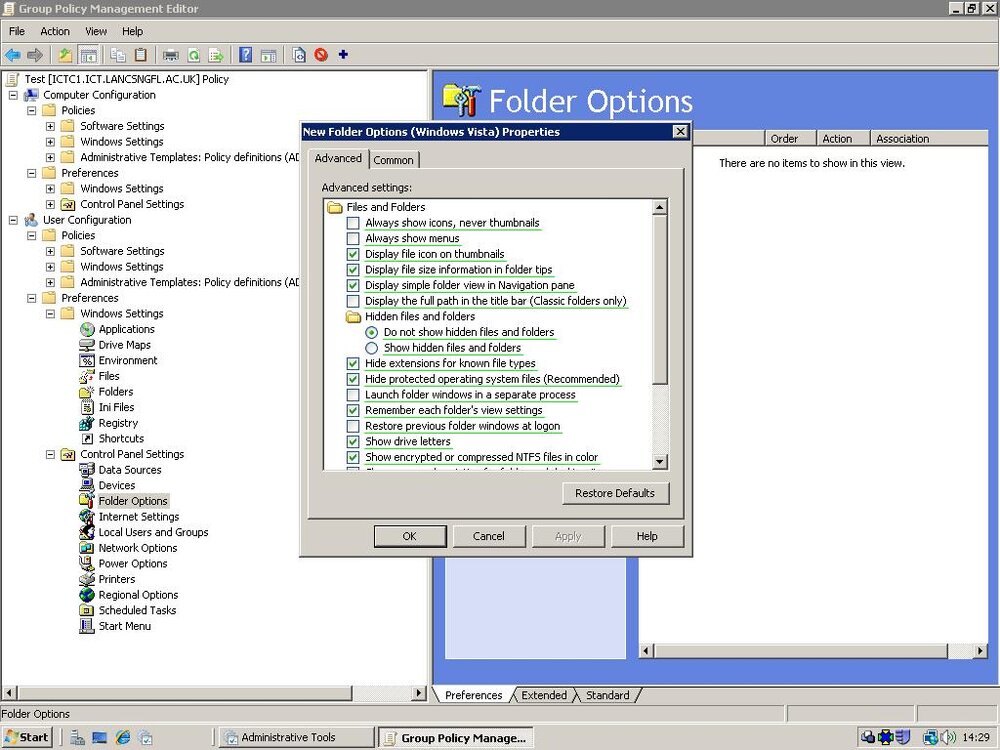Select Local Users and Groups item
Image resolution: width=1000 pixels, height=750 pixels.
[154, 533]
